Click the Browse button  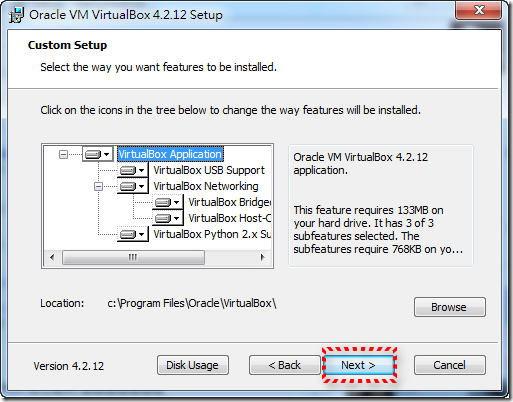coord(450,307)
